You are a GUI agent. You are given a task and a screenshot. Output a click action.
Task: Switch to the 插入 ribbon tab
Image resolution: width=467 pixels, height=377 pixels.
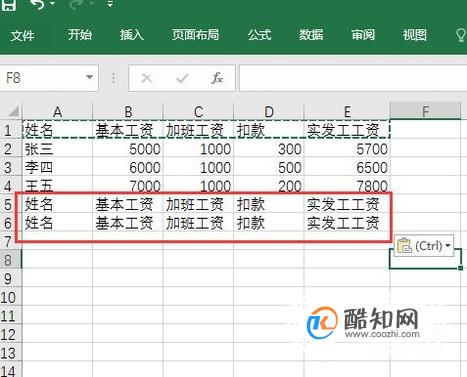(x=132, y=35)
